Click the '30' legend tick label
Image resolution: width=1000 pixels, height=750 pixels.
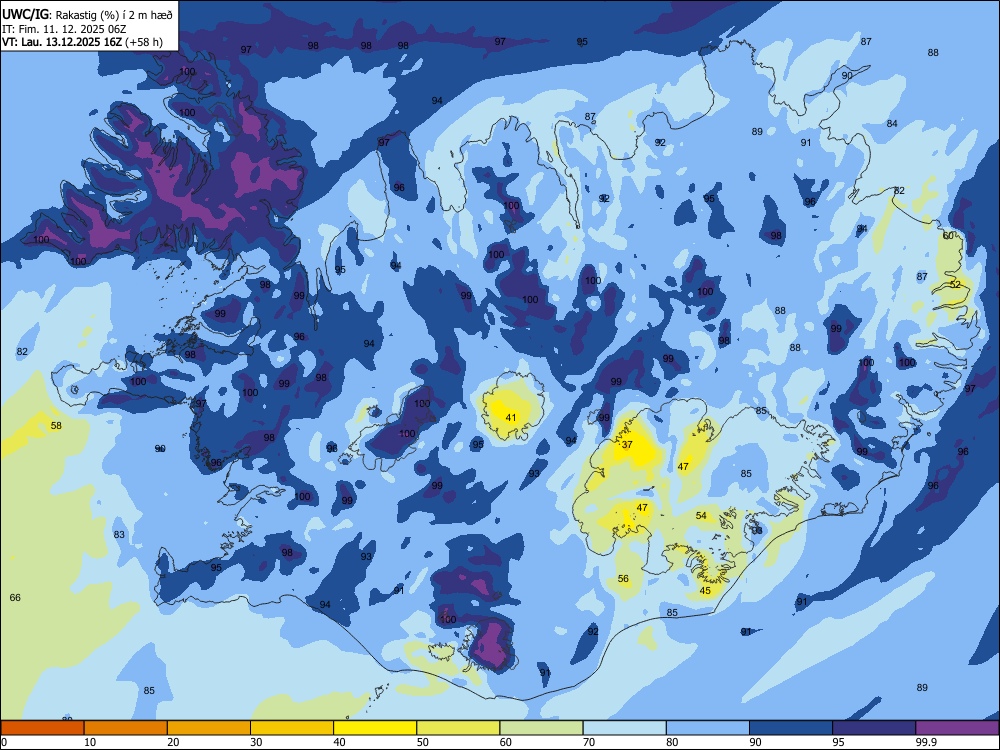click(x=256, y=742)
